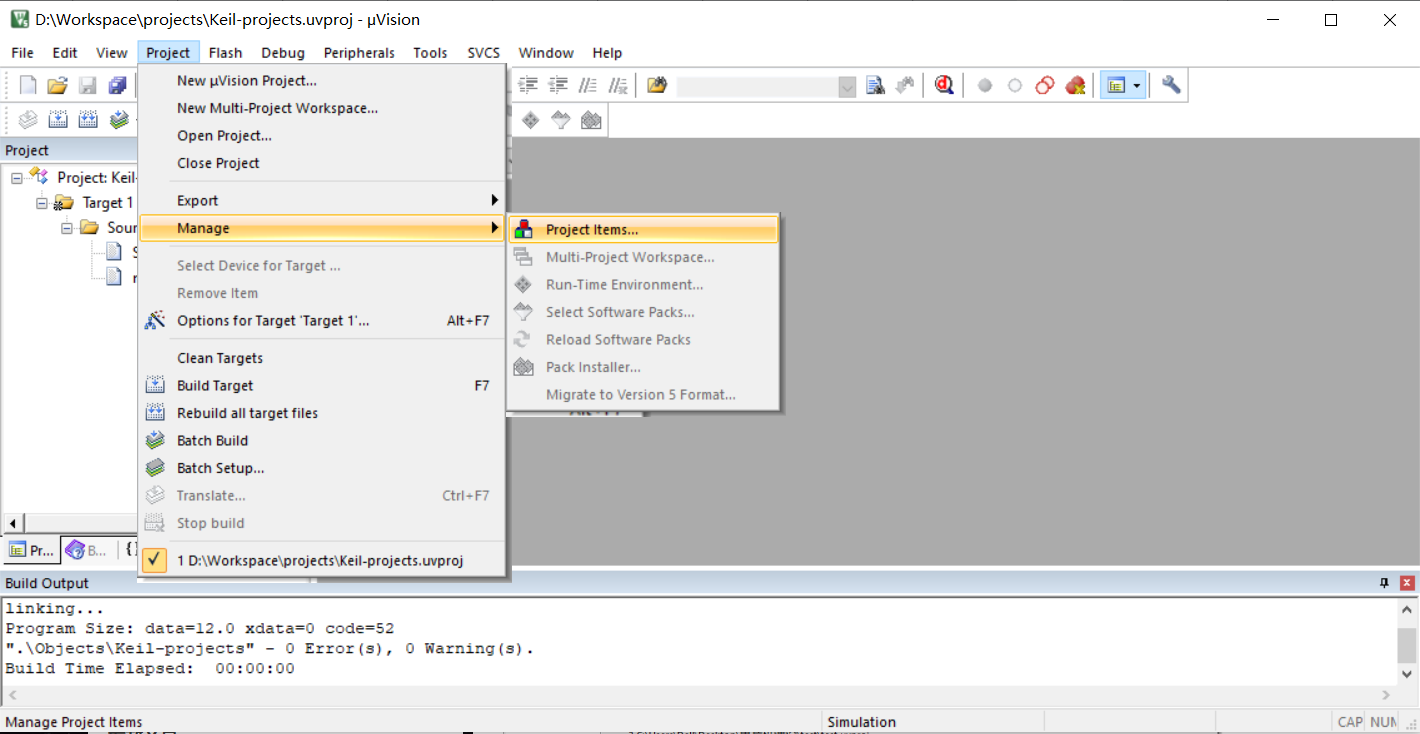Choose Open Project menu entry
Screen dimensions: 1420x734
[321, 136]
